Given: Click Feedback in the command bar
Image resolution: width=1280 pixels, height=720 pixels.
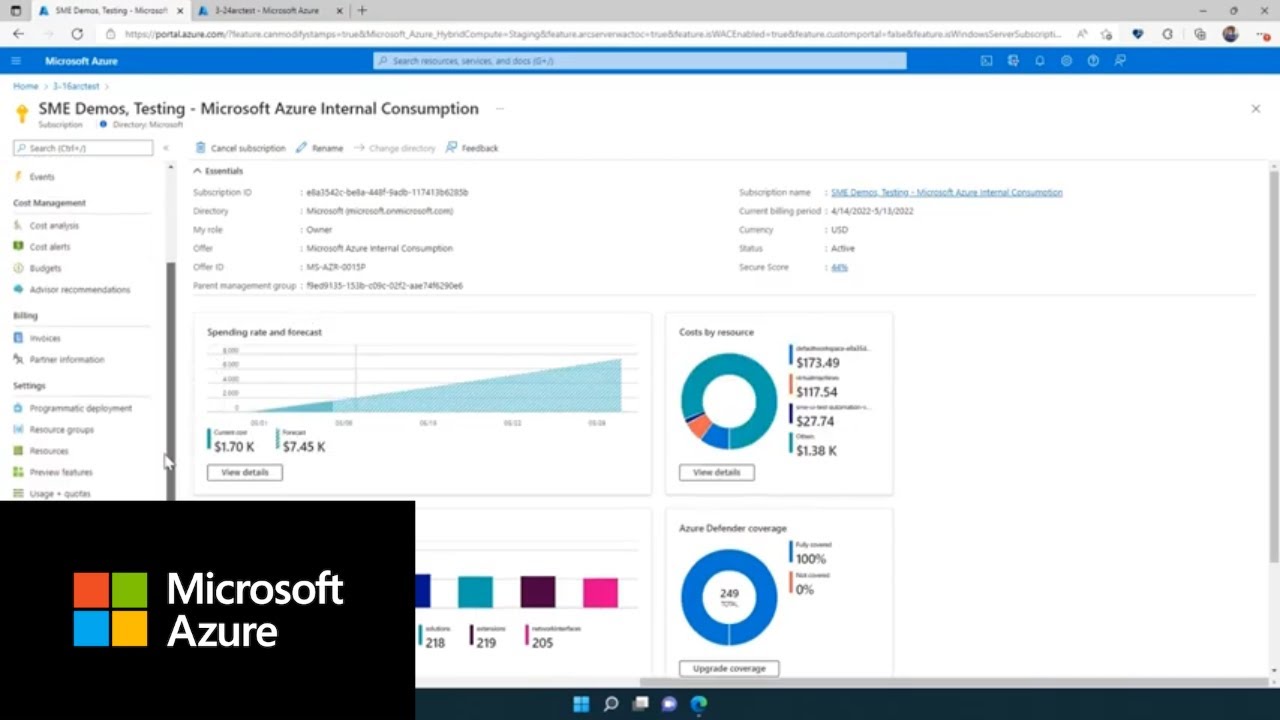Looking at the screenshot, I should pyautogui.click(x=472, y=148).
